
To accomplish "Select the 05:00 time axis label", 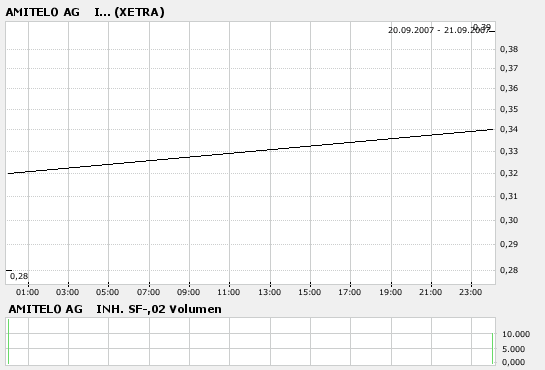I will tap(107, 292).
